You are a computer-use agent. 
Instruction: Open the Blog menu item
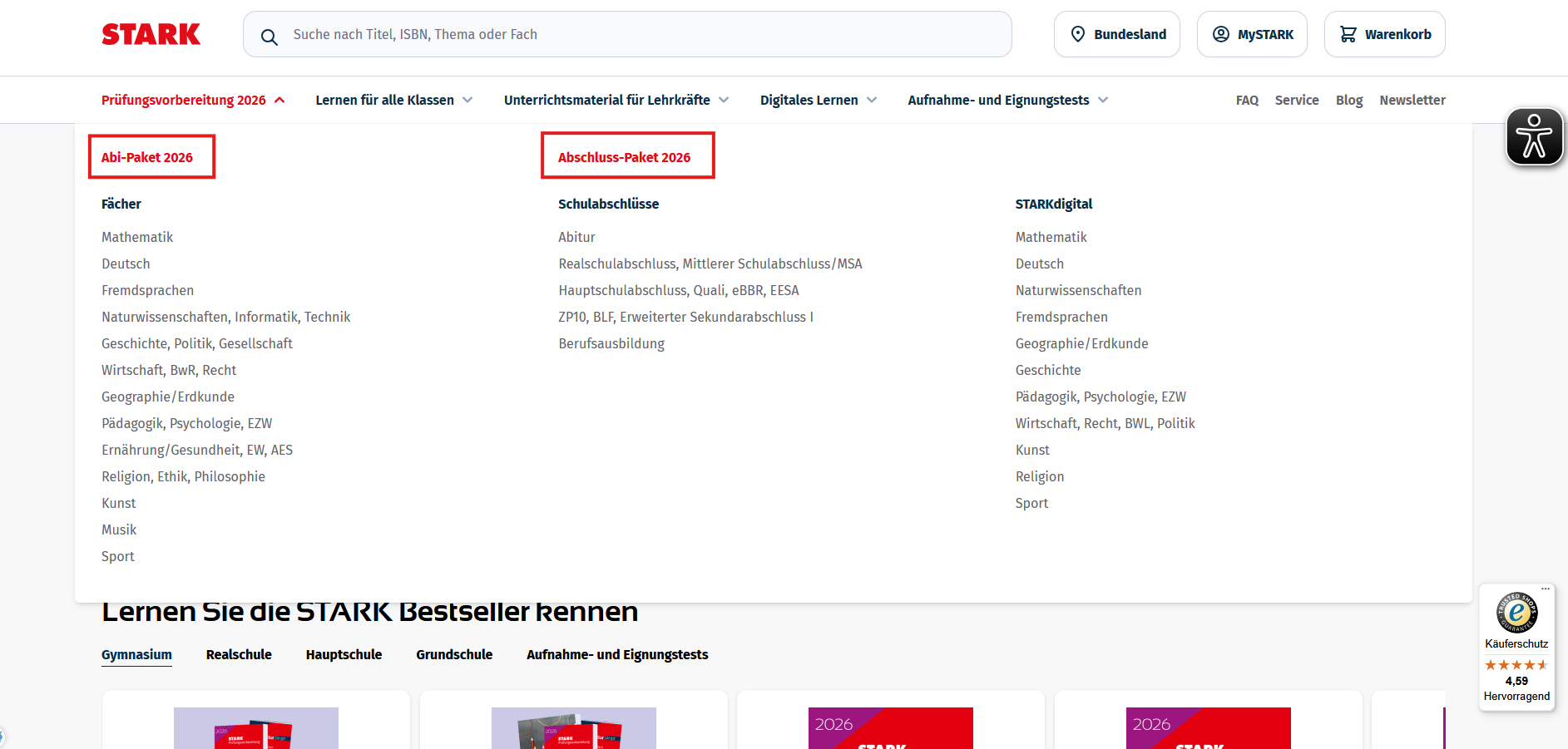[1349, 99]
